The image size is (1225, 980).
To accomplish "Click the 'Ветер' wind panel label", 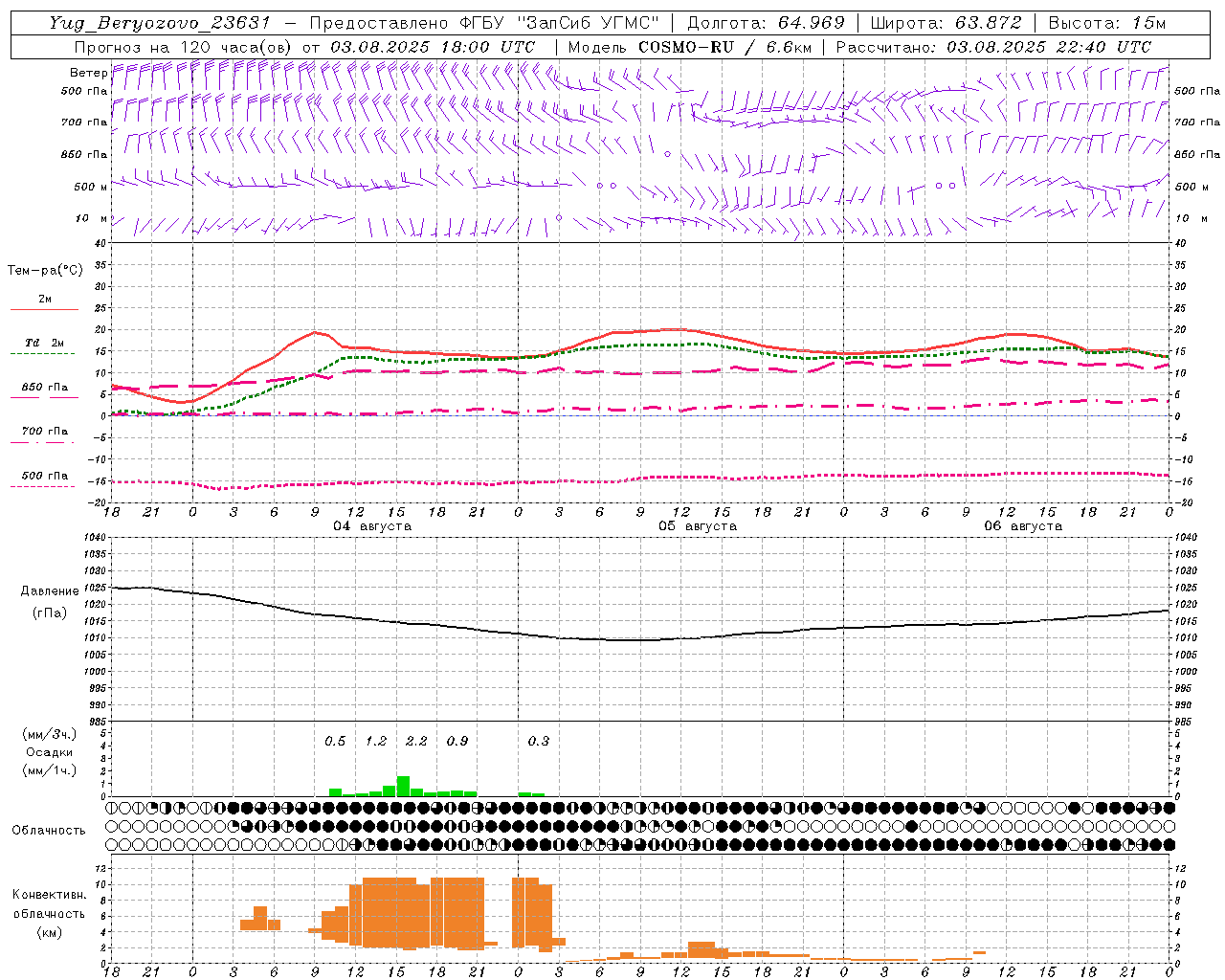I will click(x=88, y=73).
